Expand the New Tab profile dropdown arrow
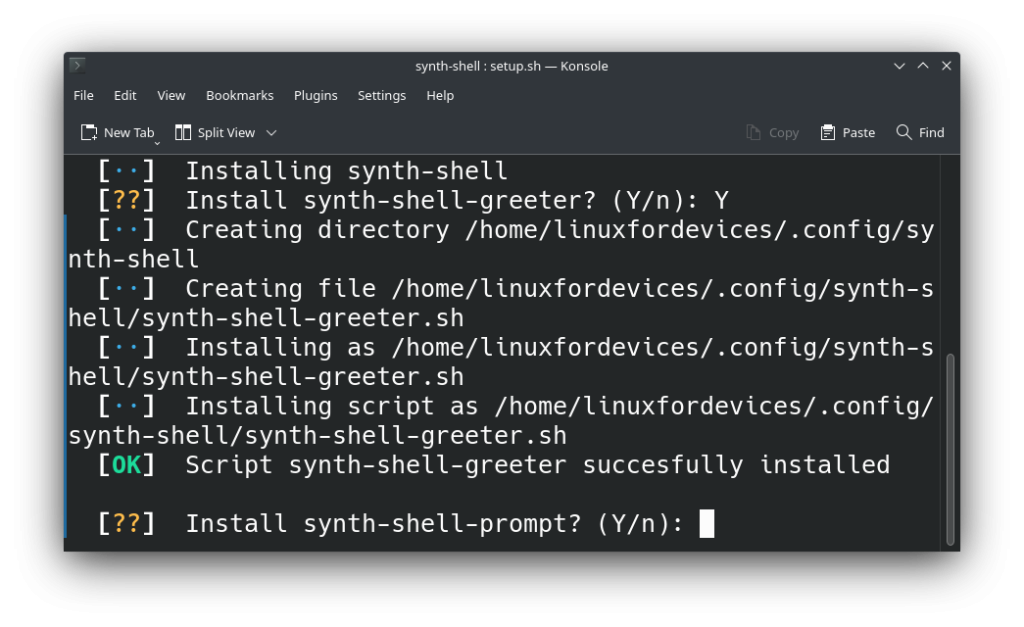Screen dimensions: 1024x627 (x=158, y=142)
